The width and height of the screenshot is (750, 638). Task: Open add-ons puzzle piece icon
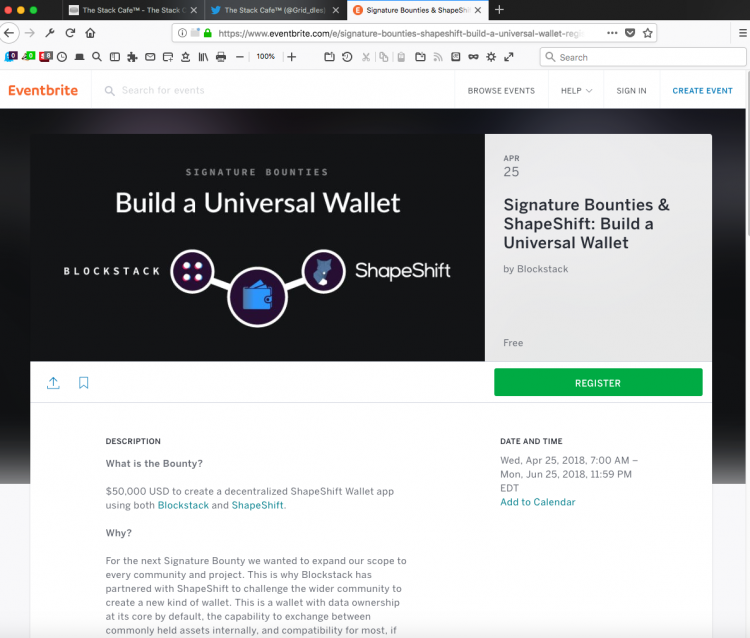point(132,57)
